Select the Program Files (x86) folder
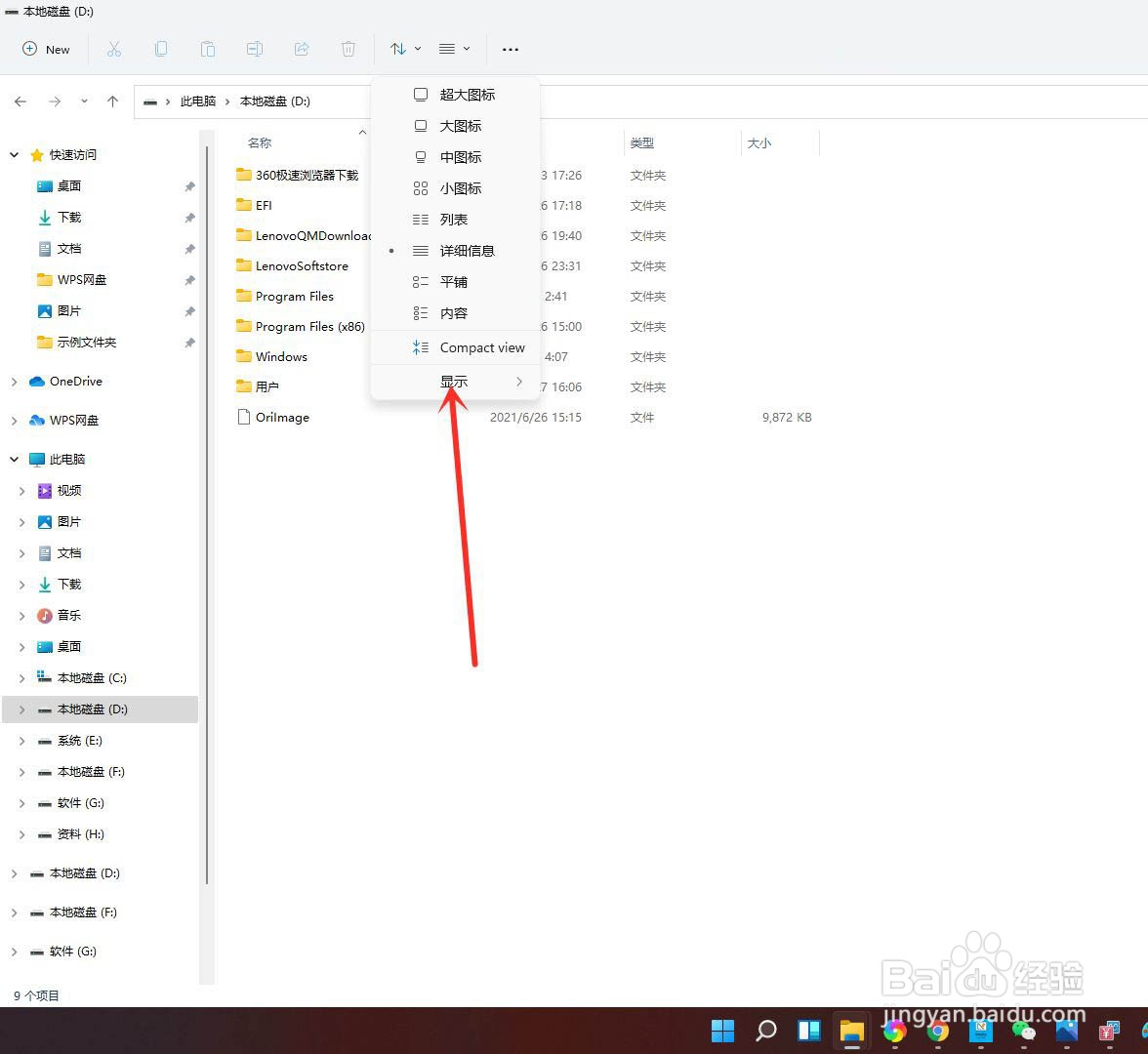Viewport: 1148px width, 1054px height. point(301,326)
